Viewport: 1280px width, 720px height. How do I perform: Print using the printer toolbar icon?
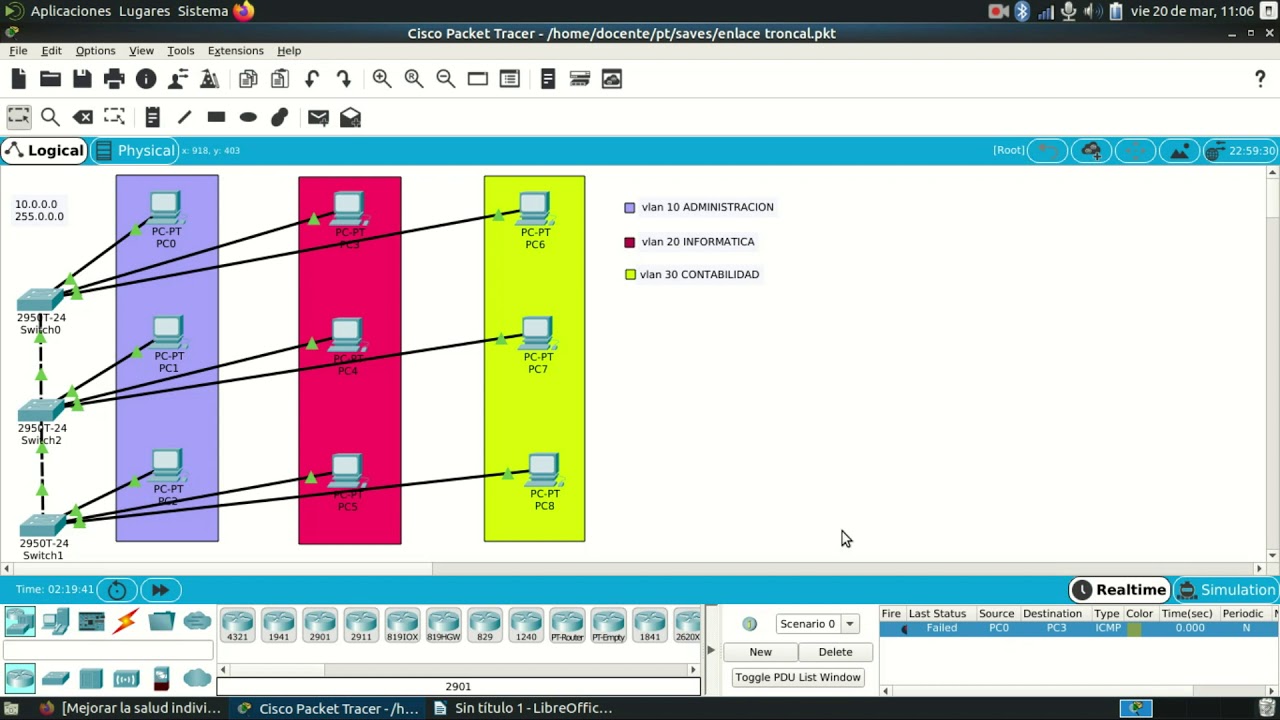pyautogui.click(x=114, y=79)
